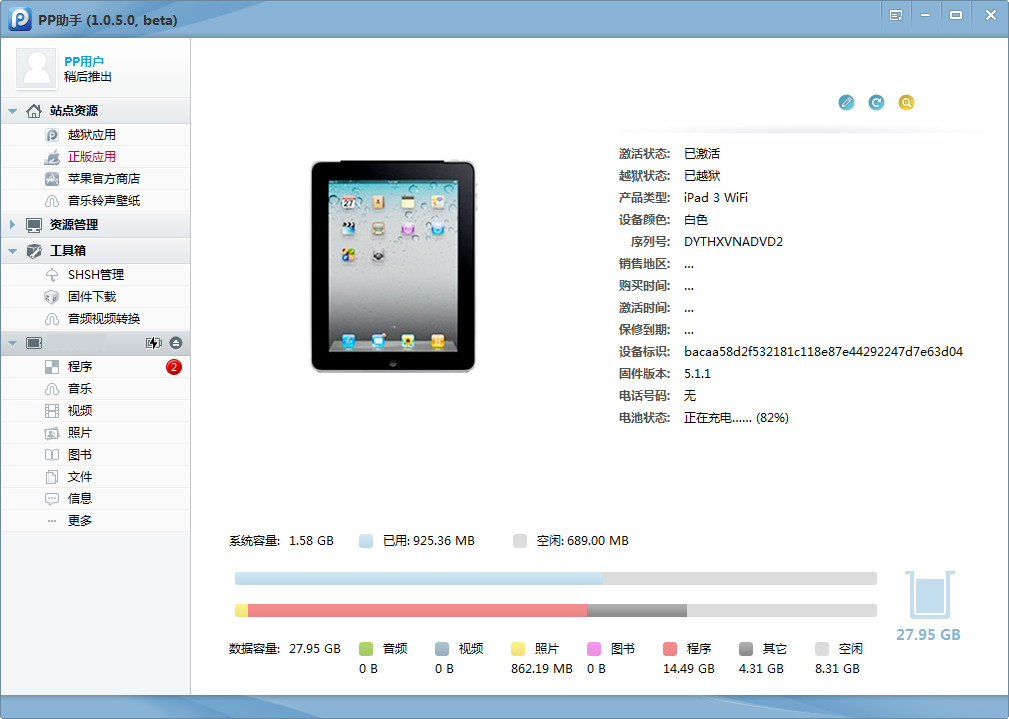
Task: Select 苹果官方商店 sidebar item
Action: coord(104,179)
